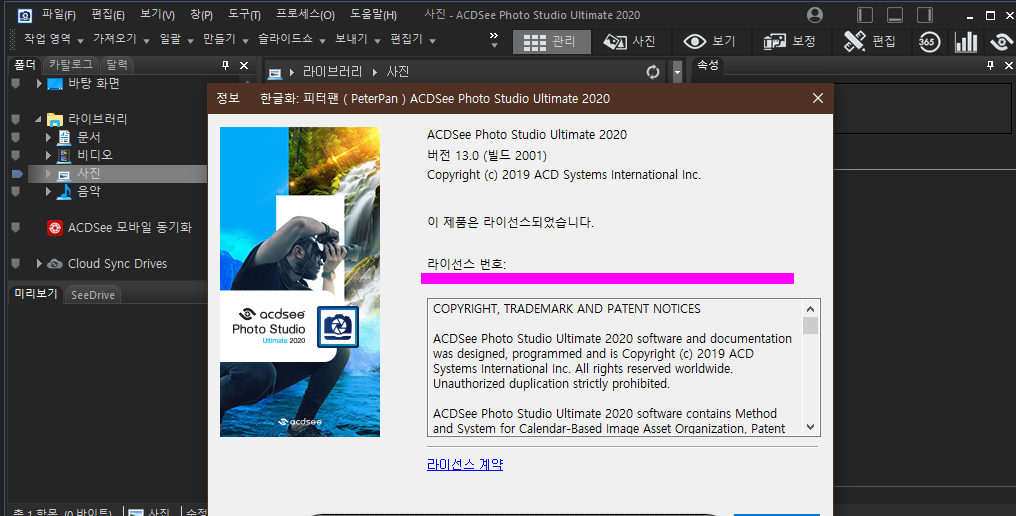Toggle easy-select marker beside 비디오
Image resolution: width=1016 pixels, height=516 pixels.
tap(16, 156)
